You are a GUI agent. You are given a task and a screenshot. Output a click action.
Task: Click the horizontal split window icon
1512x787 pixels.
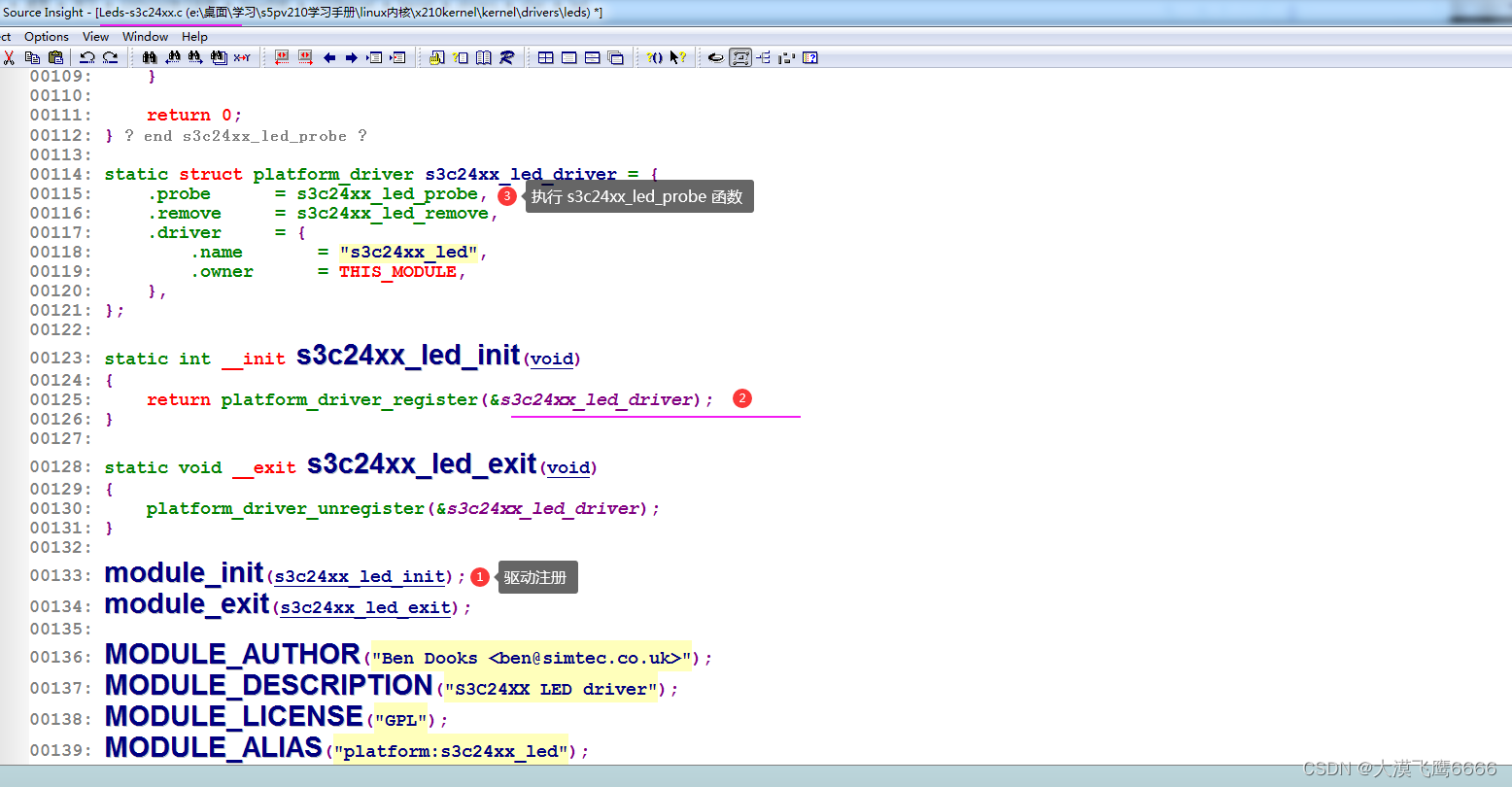pyautogui.click(x=593, y=57)
